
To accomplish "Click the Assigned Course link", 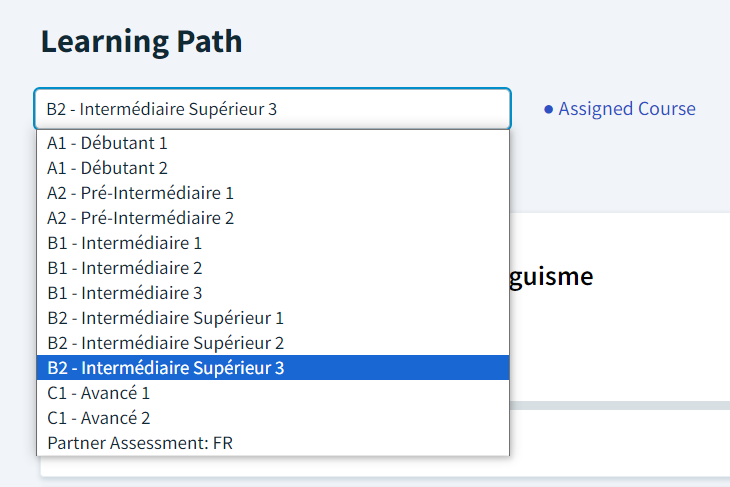I will [626, 109].
